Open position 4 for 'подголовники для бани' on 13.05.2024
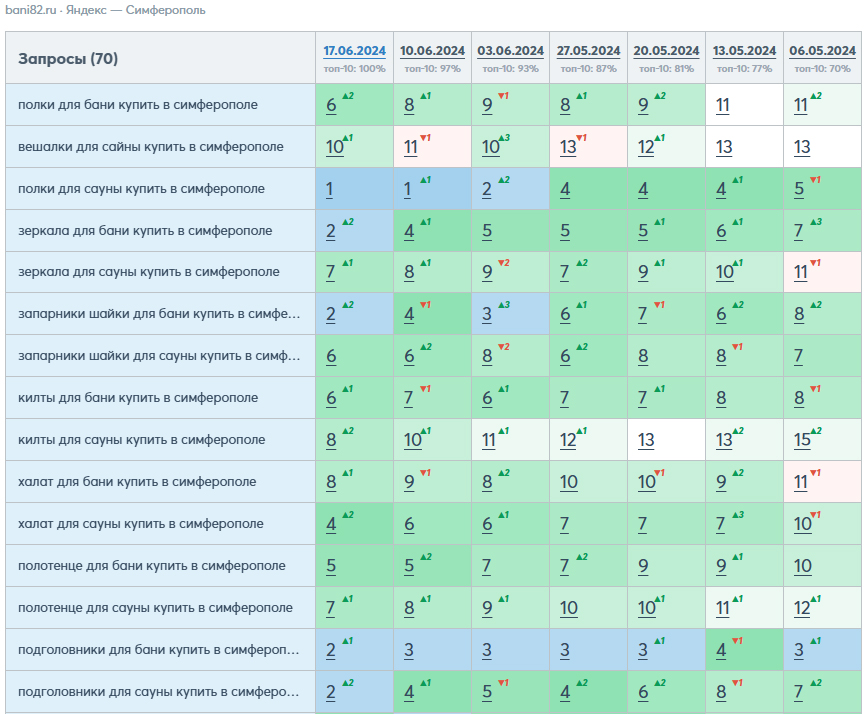 pos(721,650)
